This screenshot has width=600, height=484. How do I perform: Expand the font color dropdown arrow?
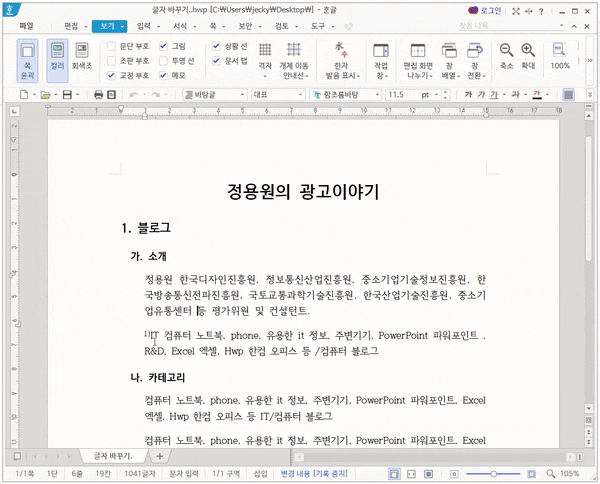pyautogui.click(x=548, y=95)
